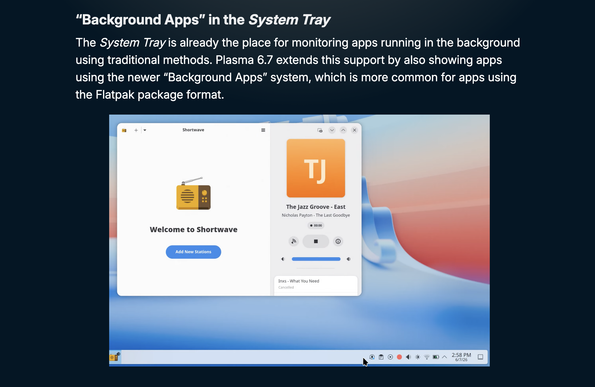Open the Wi-Fi network tray icon
The width and height of the screenshot is (595, 387).
[427, 357]
